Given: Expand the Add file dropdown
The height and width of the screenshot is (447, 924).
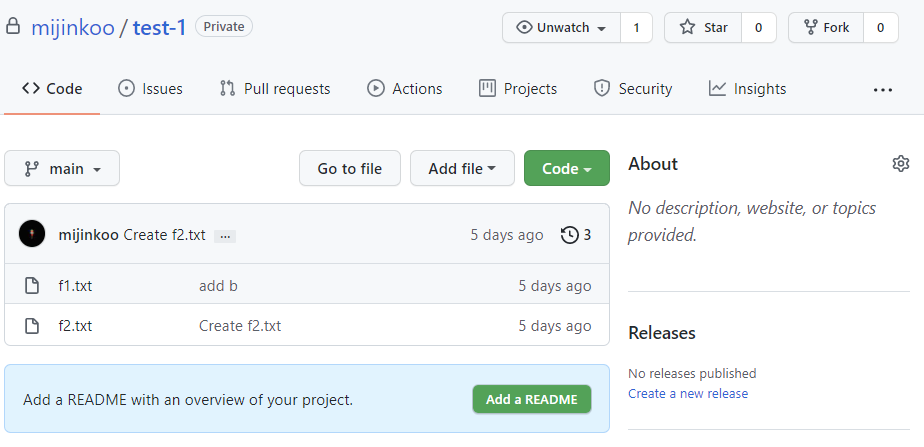Looking at the screenshot, I should coord(462,168).
